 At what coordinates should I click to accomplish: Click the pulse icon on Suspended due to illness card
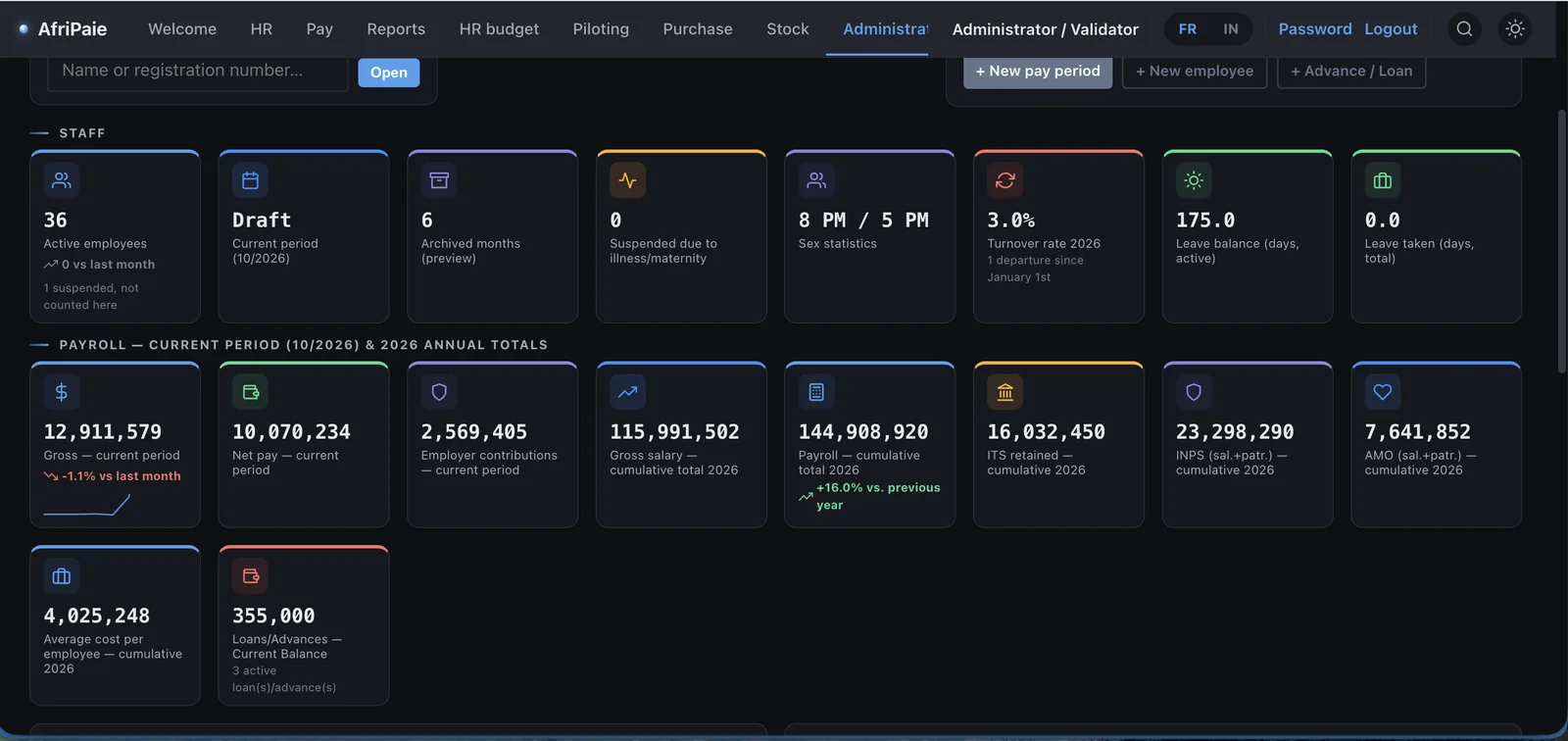[628, 180]
